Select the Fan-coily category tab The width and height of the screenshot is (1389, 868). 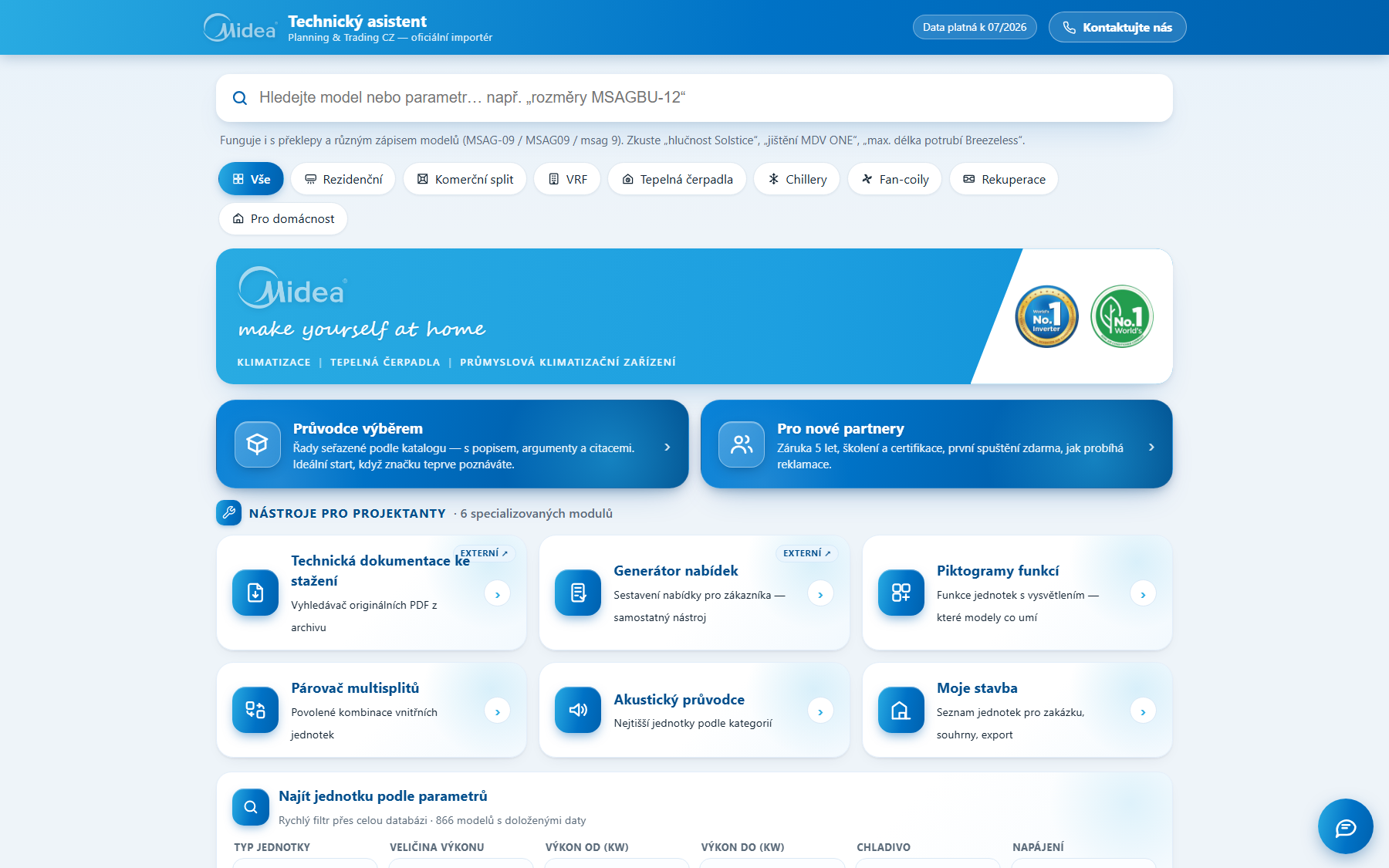coord(894,179)
